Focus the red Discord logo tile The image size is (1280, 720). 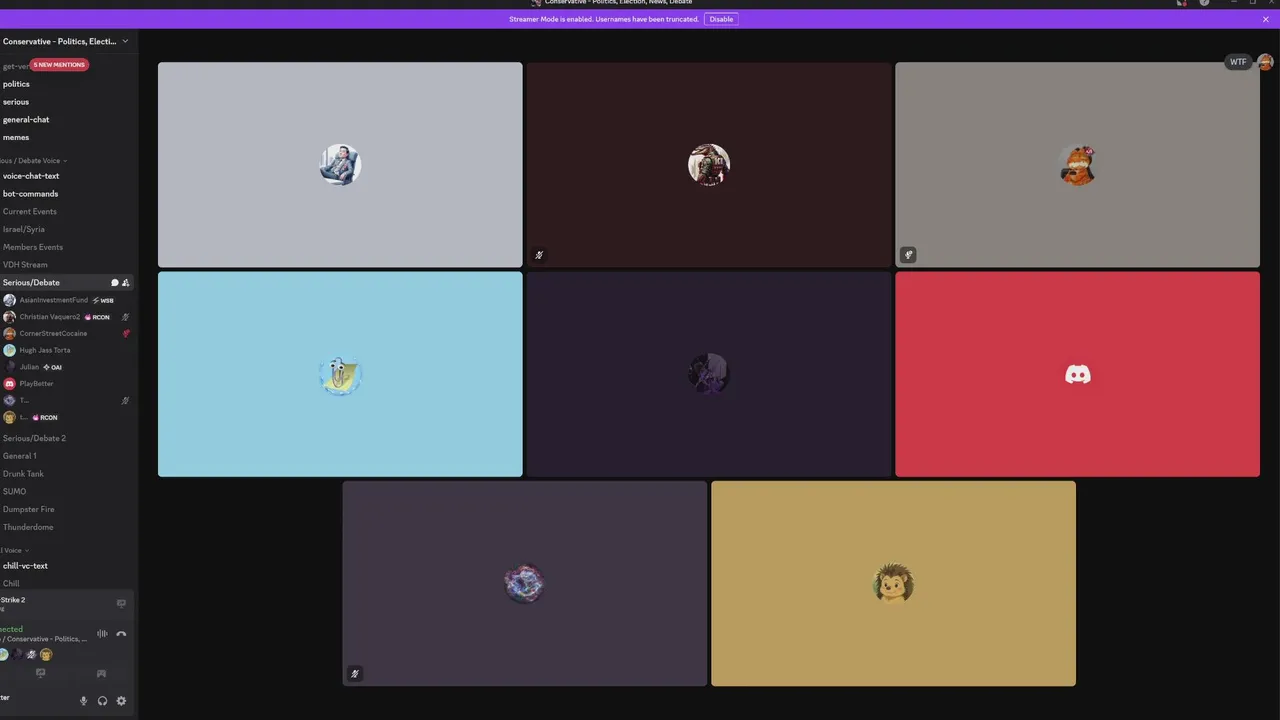[x=1077, y=374]
